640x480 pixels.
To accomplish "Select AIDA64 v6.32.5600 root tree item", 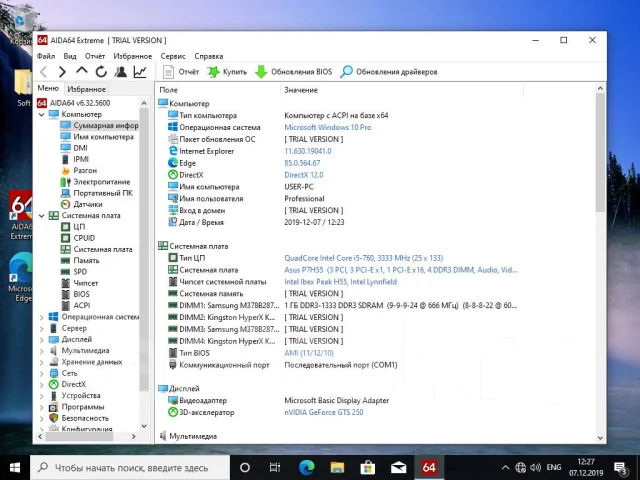I will point(73,103).
